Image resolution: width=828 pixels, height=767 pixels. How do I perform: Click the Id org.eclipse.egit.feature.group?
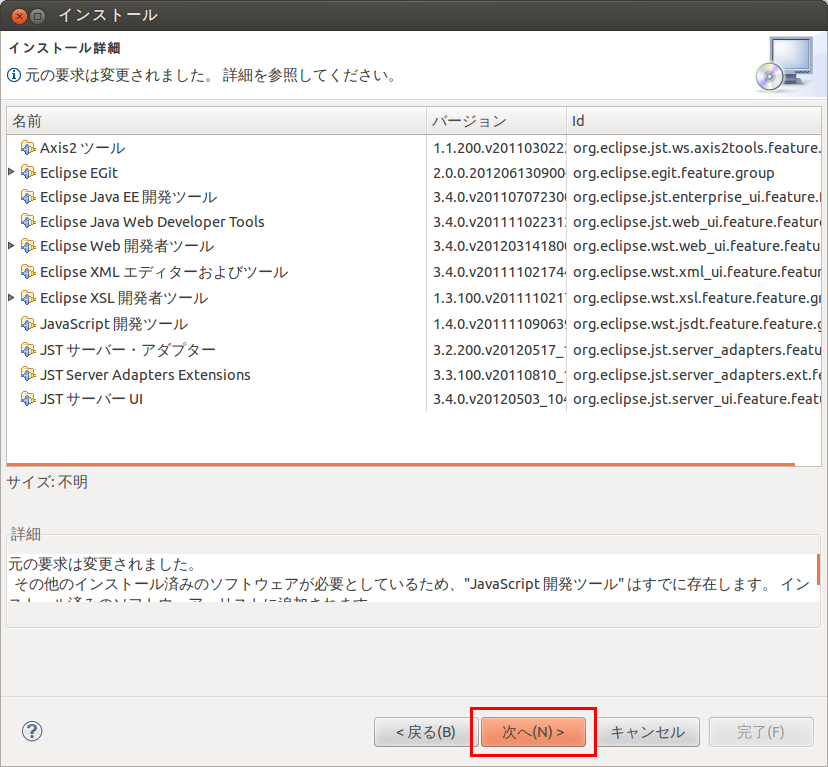674,173
